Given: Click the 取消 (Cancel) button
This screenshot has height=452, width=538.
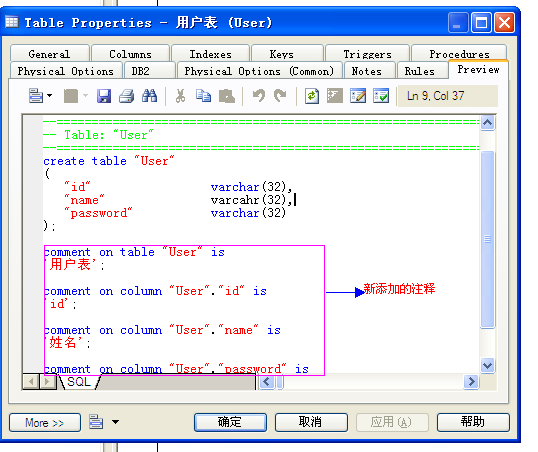Looking at the screenshot, I should tap(311, 422).
